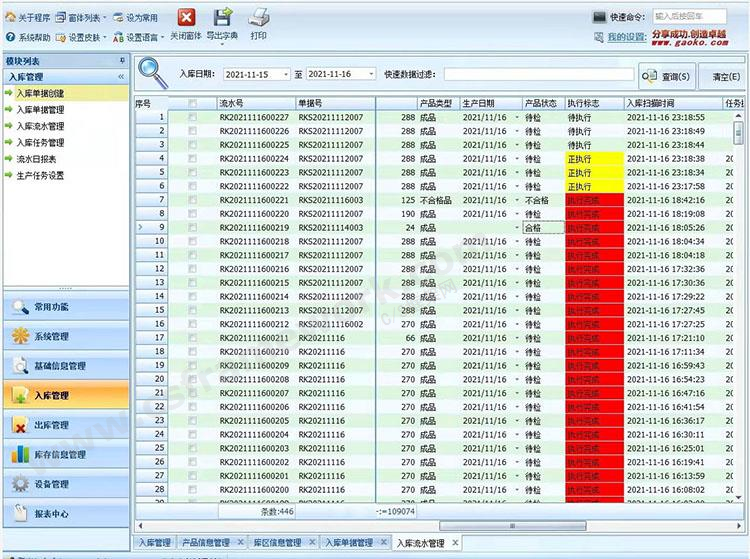Click the 我的设置 icon
The height and width of the screenshot is (559, 750).
598,37
